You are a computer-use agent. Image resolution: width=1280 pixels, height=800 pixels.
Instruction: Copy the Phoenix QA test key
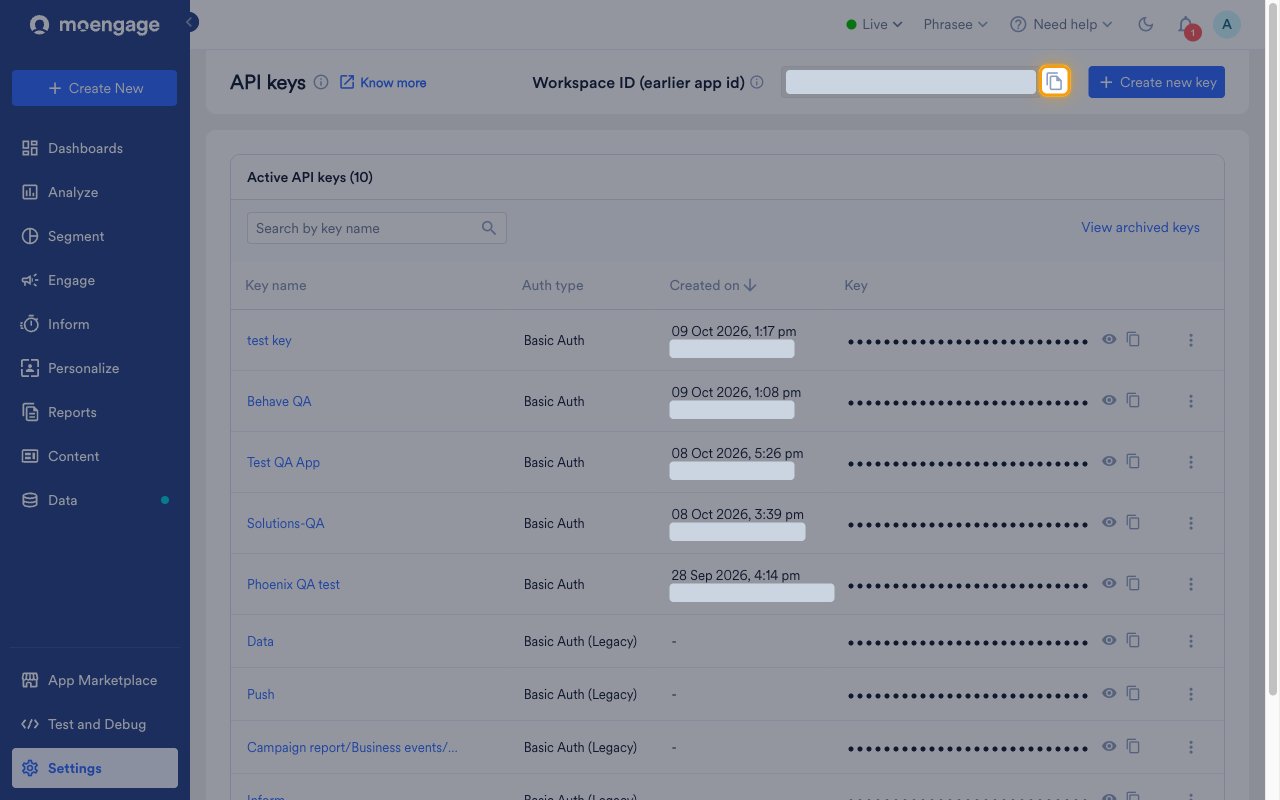[1133, 584]
